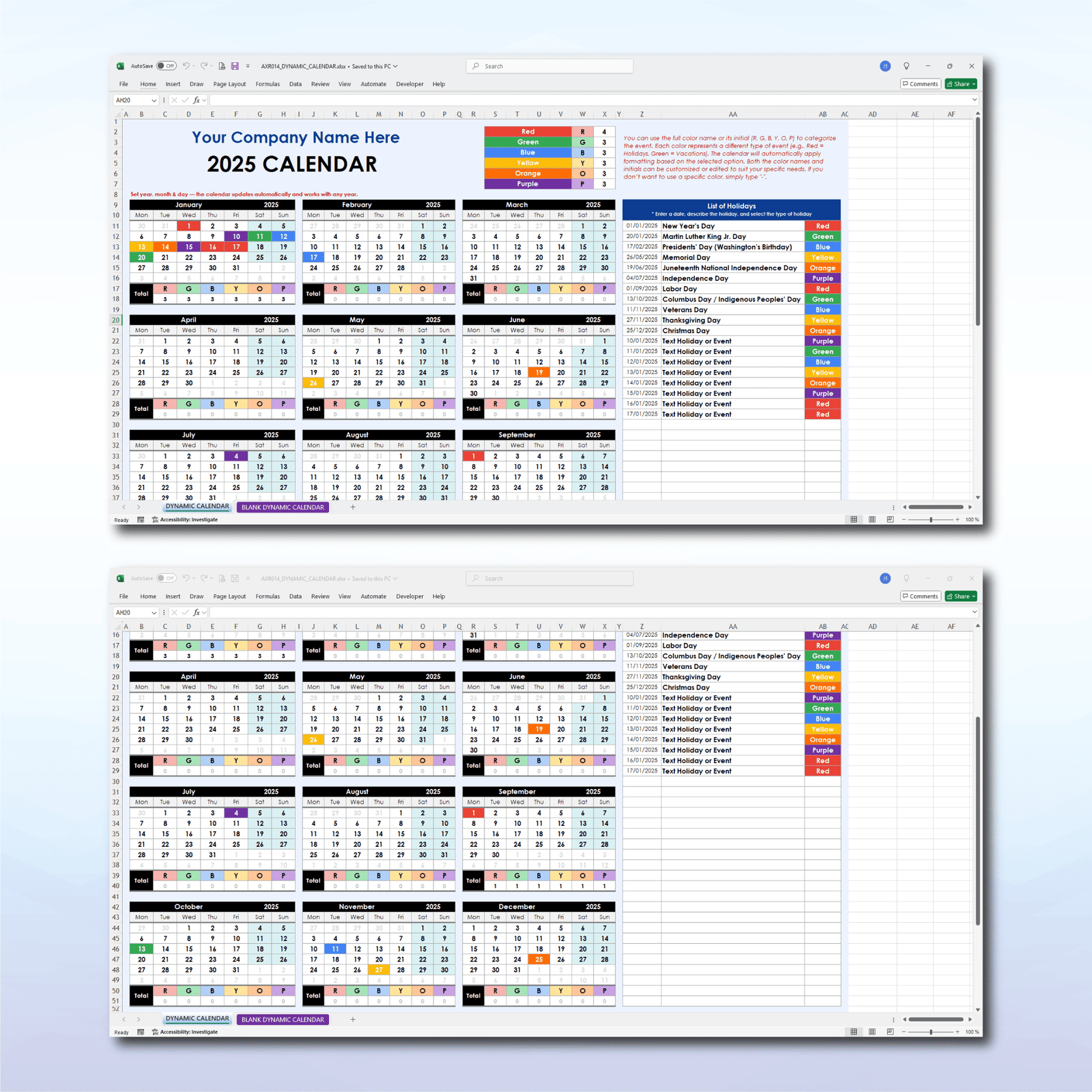1092x1092 pixels.
Task: Select Normal view button in upper window status bar
Action: tap(854, 519)
